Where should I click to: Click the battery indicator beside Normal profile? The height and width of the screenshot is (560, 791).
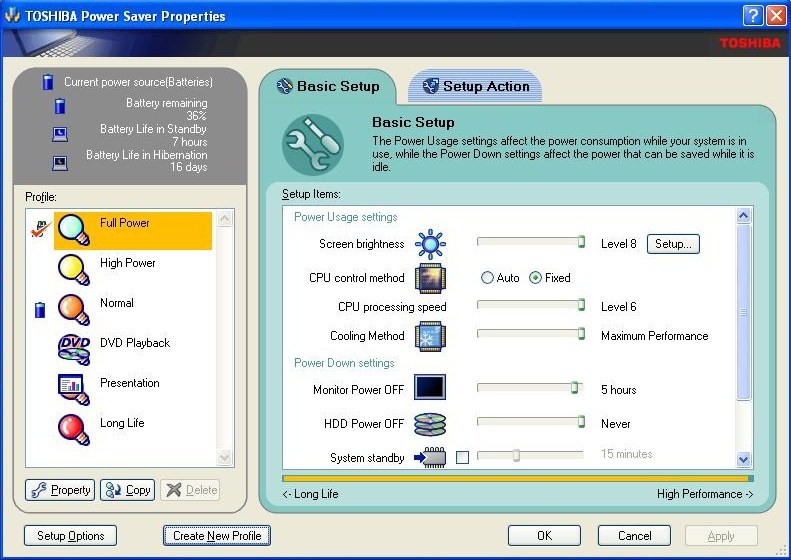pyautogui.click(x=40, y=310)
